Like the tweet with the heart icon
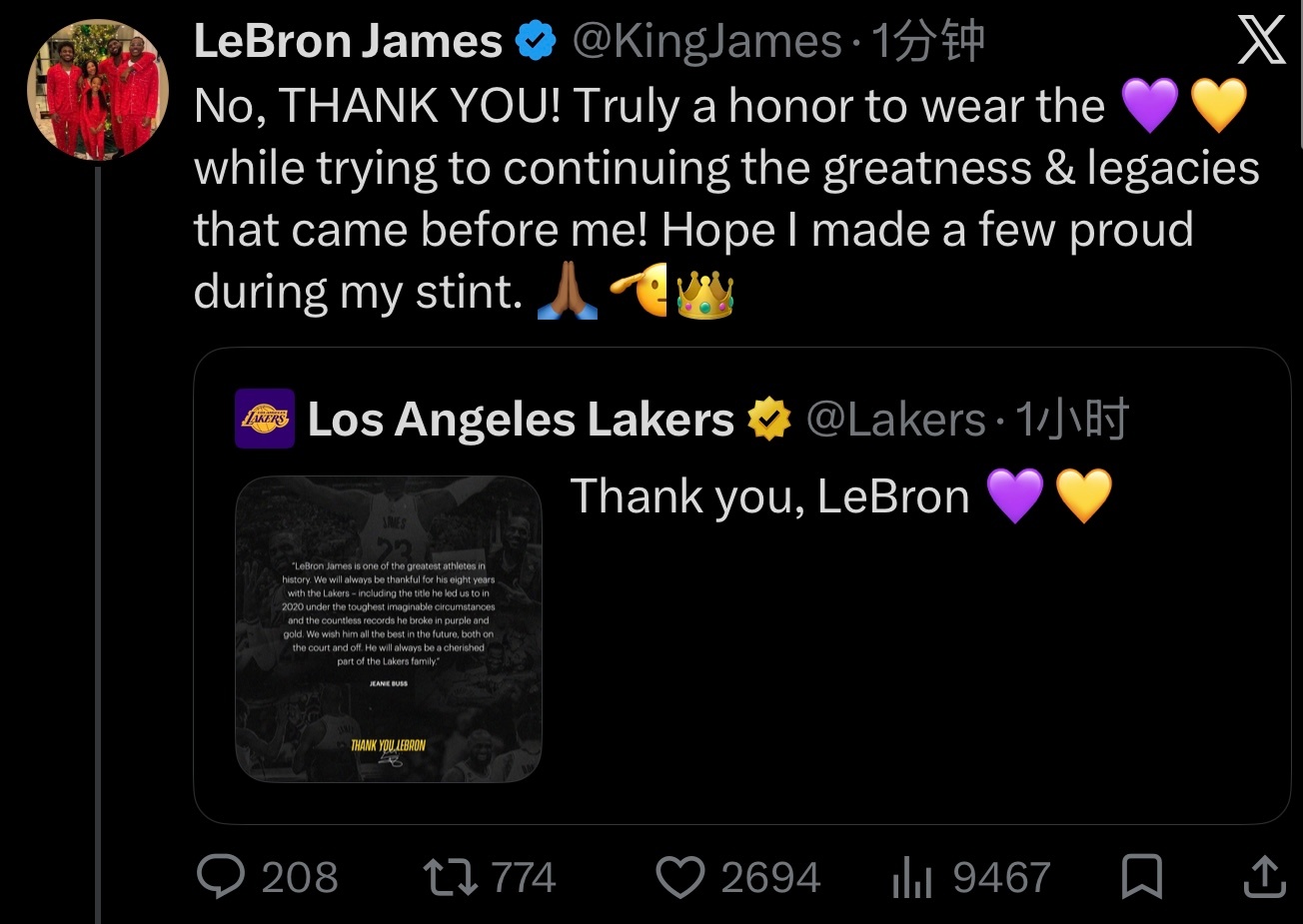The image size is (1303, 924). tap(680, 878)
